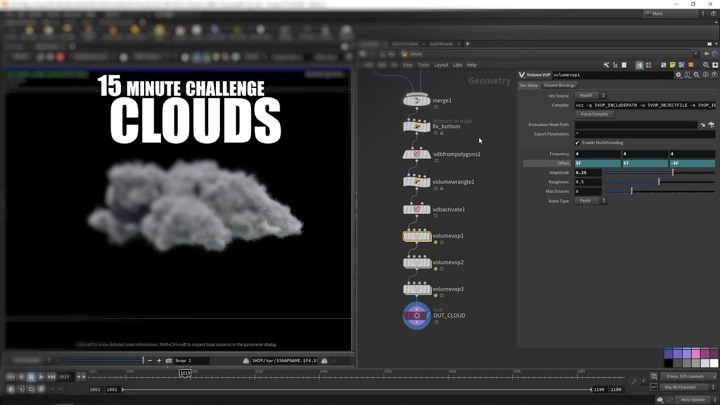Select the vdbactivate1 node

tap(416, 209)
